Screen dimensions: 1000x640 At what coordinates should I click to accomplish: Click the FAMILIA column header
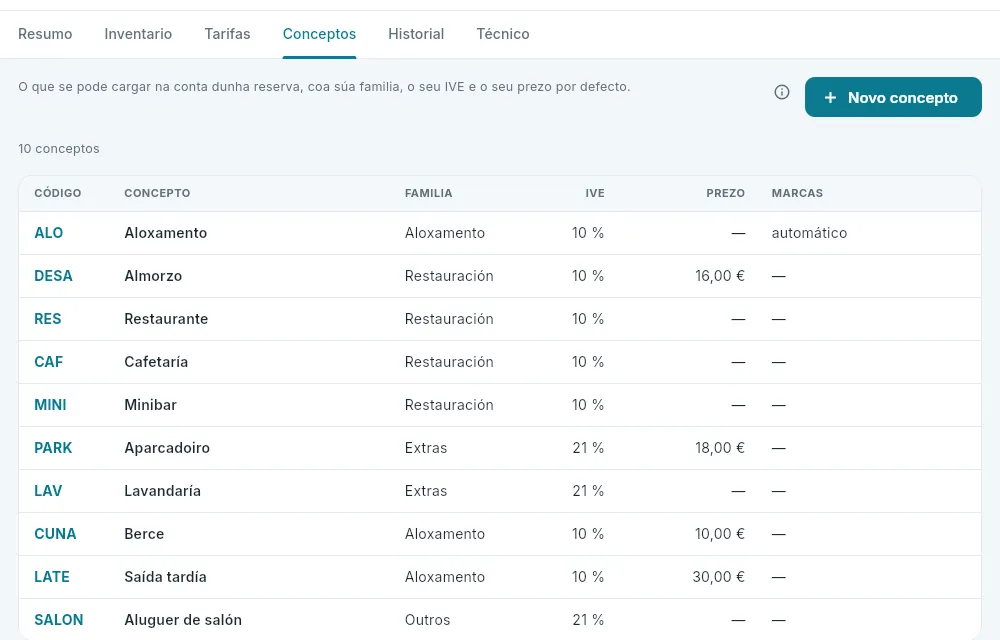429,193
